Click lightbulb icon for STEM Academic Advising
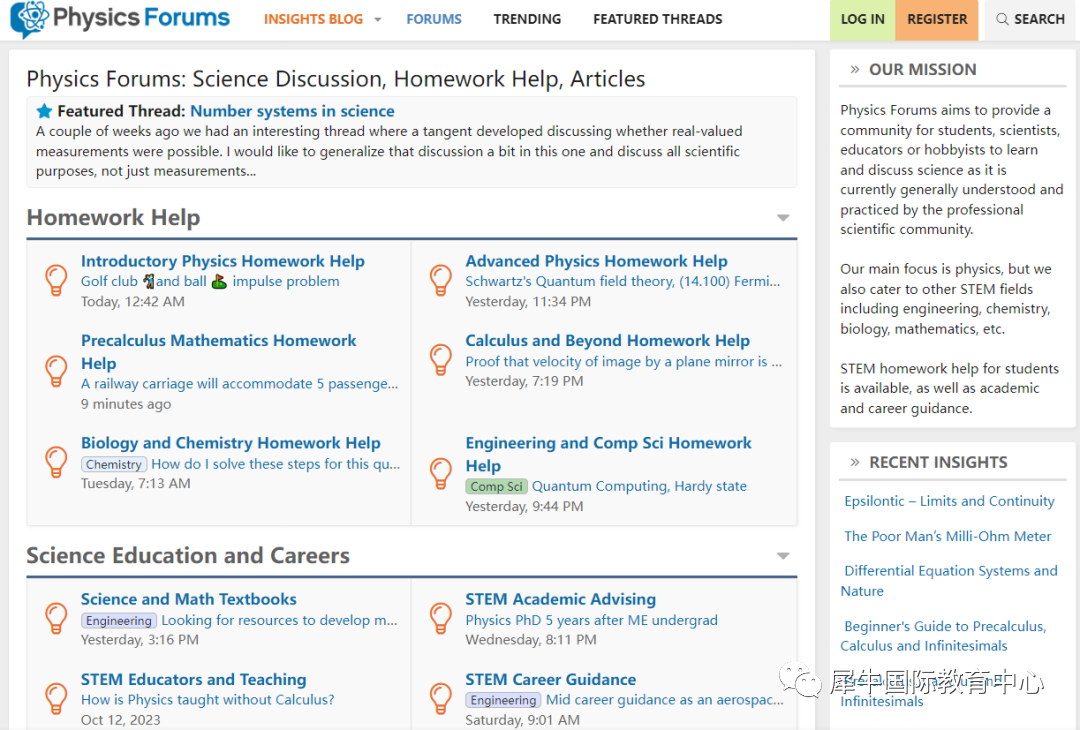The height and width of the screenshot is (730, 1080). click(x=441, y=618)
